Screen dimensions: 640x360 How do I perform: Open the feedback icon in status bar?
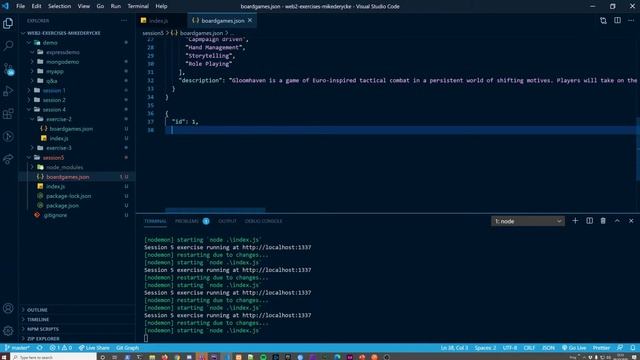pos(620,348)
